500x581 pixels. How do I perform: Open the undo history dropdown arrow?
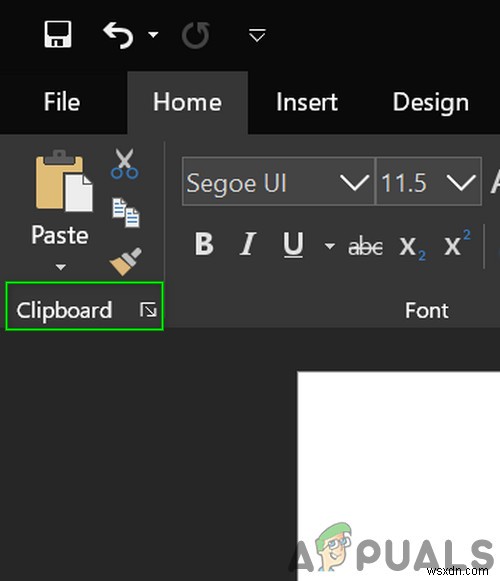[x=153, y=35]
